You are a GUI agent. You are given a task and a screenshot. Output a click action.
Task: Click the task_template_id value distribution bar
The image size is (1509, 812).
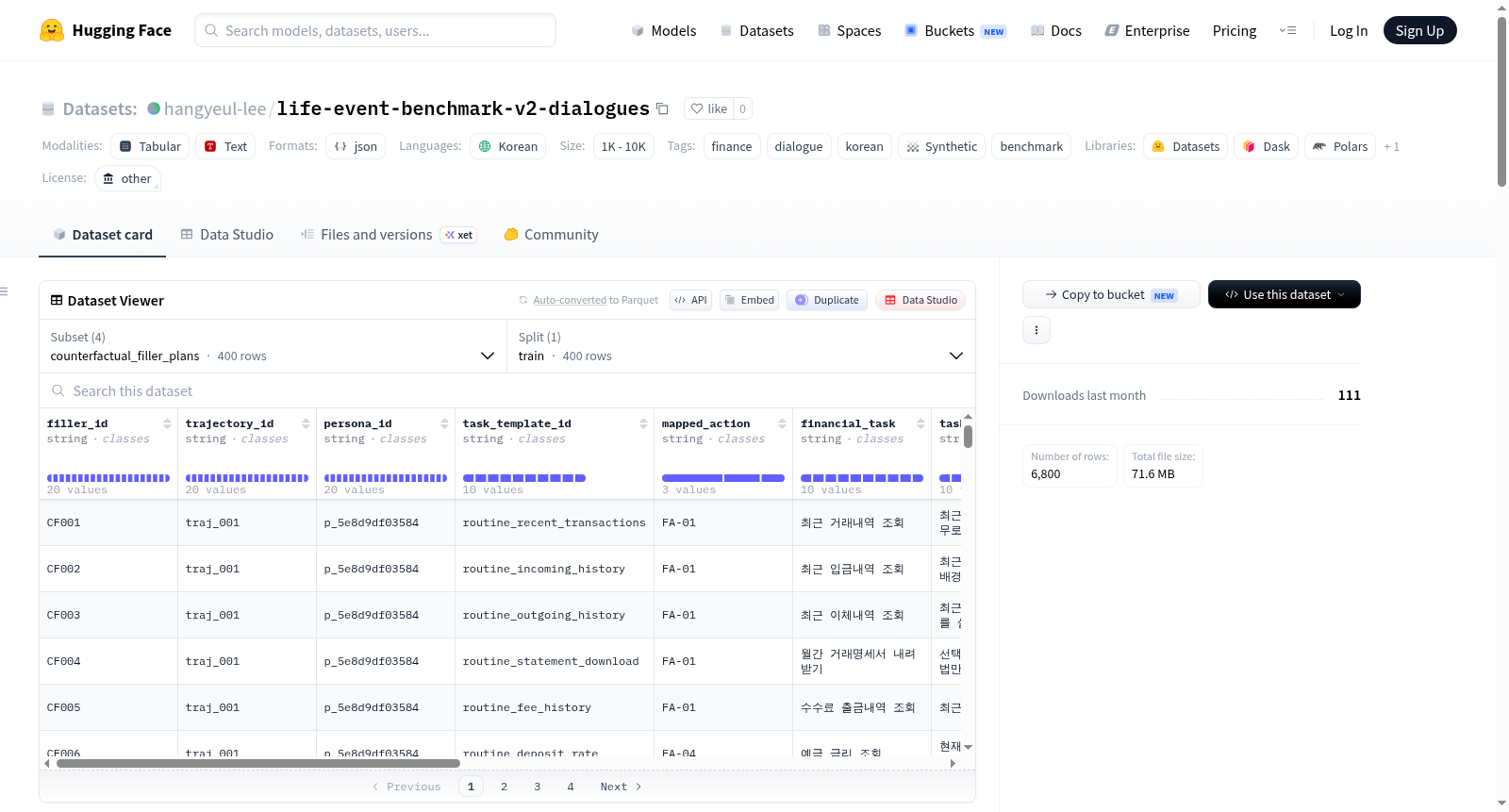[x=524, y=478]
